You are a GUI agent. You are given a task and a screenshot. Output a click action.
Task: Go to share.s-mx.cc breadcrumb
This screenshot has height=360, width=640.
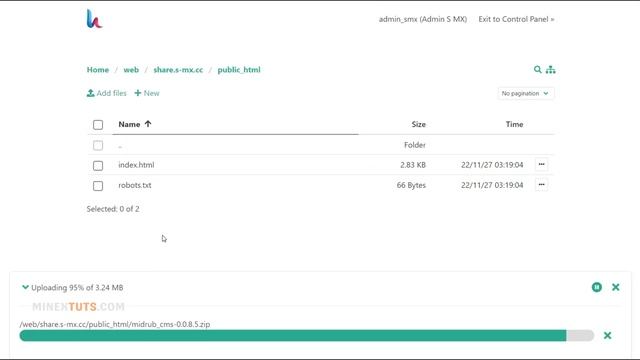coord(178,70)
